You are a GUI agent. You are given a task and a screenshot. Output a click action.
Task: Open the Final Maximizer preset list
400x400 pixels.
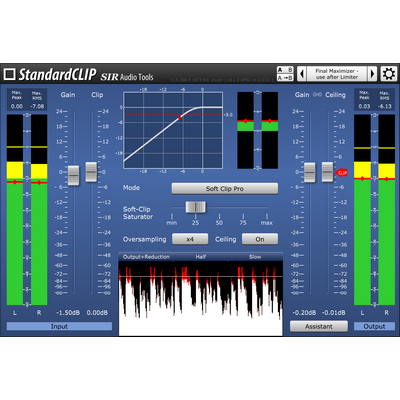[337, 74]
